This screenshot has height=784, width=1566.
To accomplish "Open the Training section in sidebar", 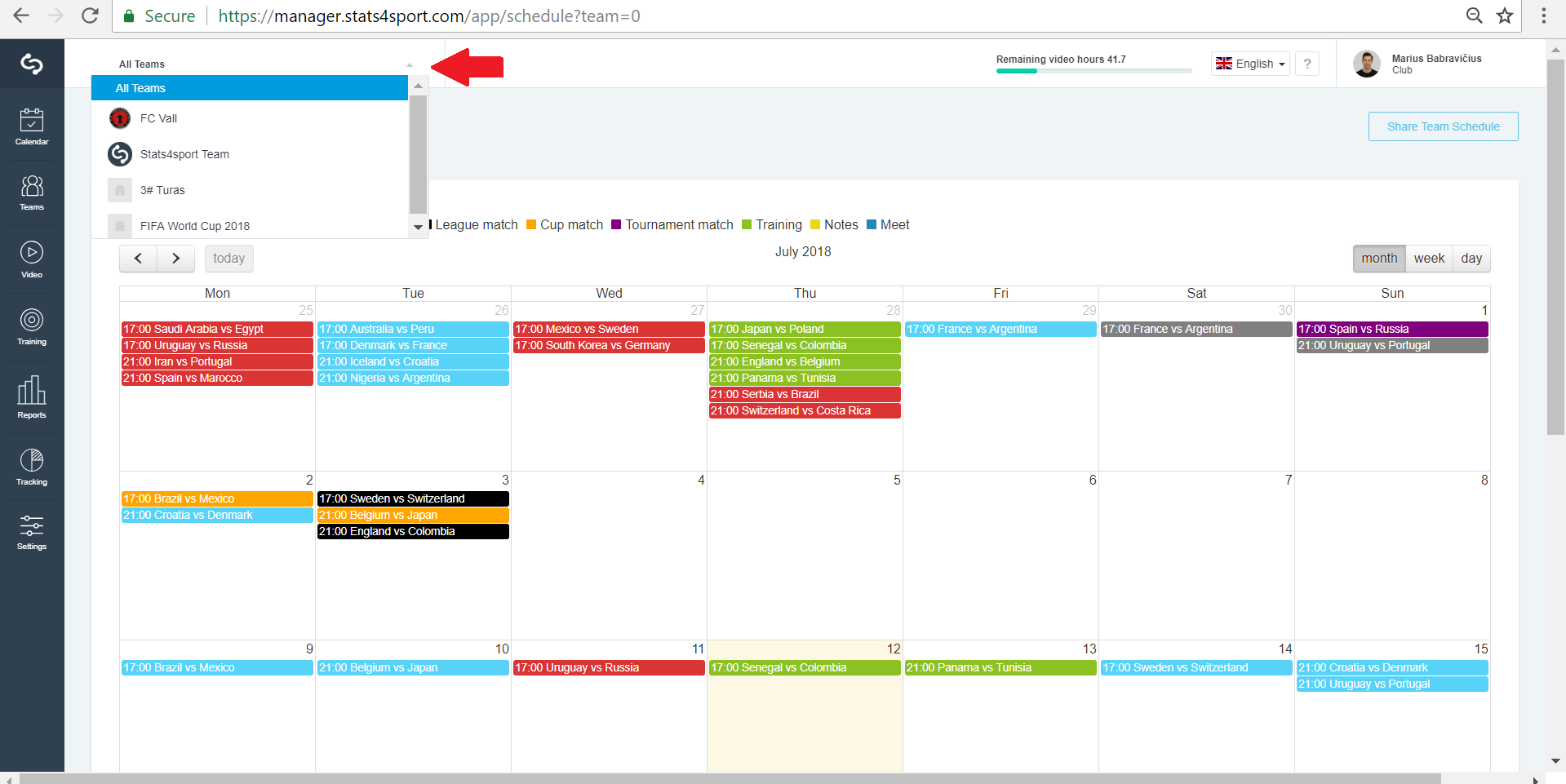I will pos(32,327).
